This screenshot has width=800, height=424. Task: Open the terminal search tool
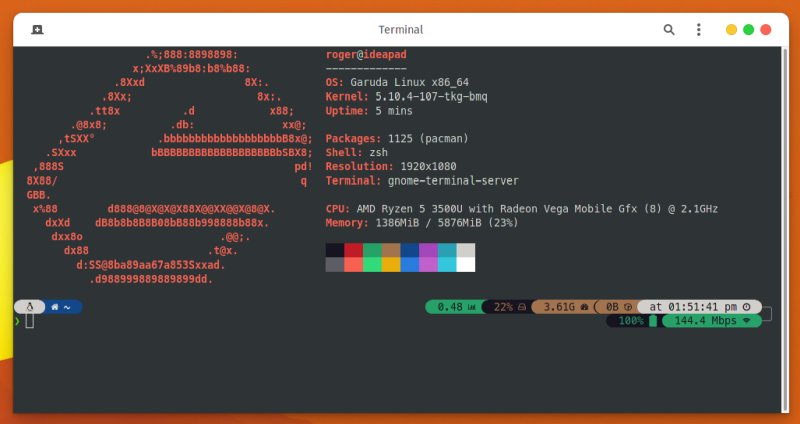669,30
